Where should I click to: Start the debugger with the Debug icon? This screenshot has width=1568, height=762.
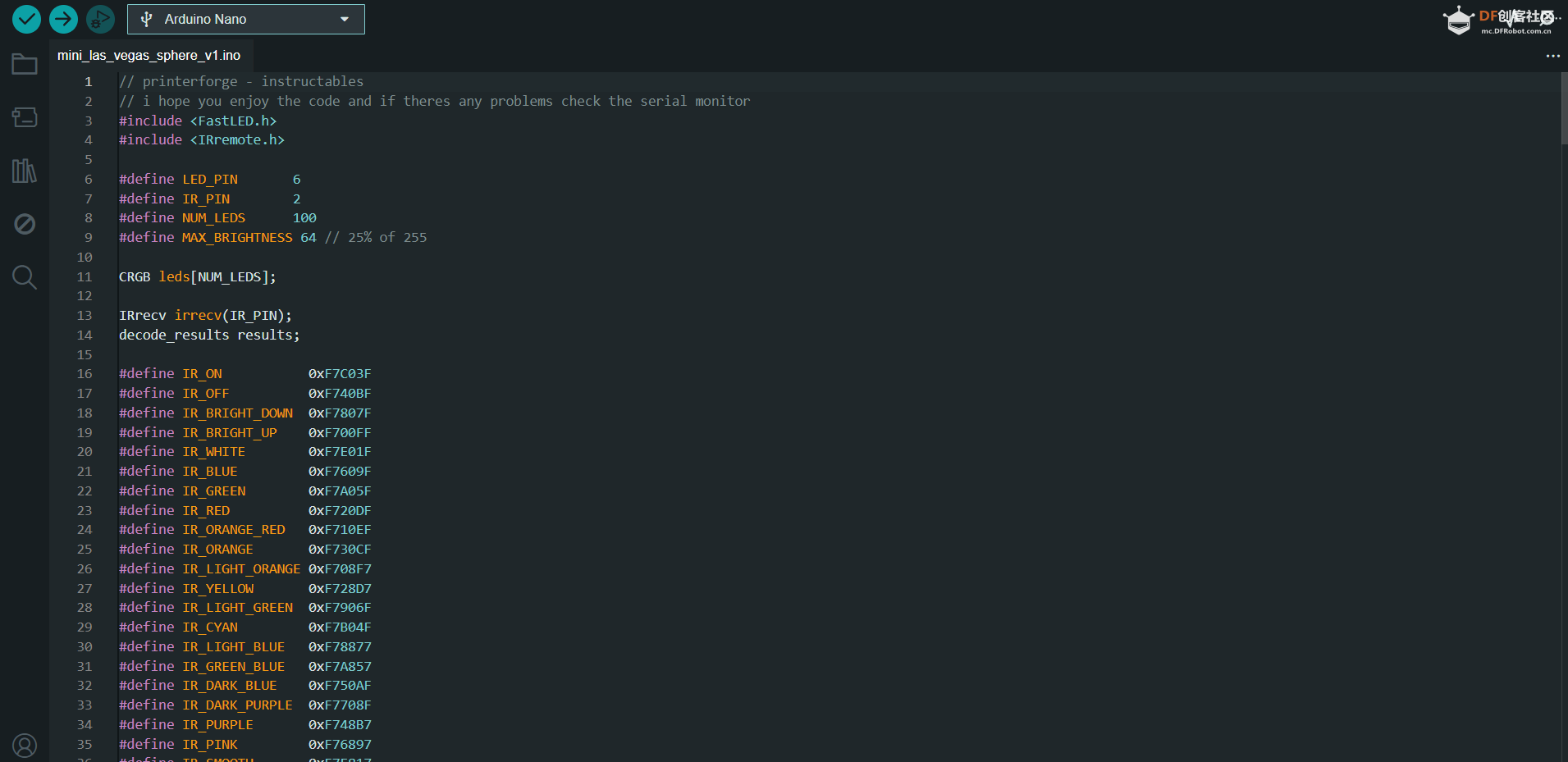[100, 19]
